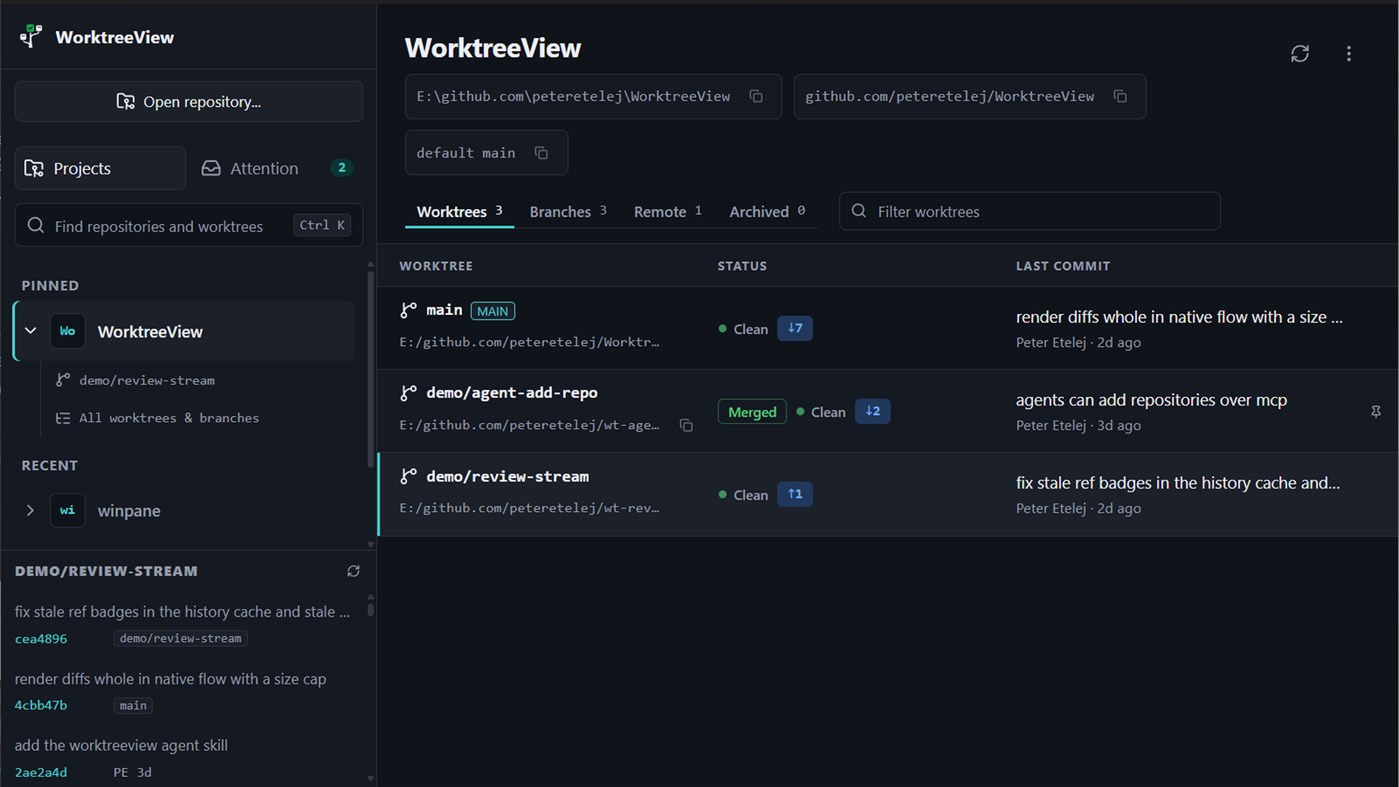Image resolution: width=1399 pixels, height=787 pixels.
Task: Focus the Find repositories and worktrees field
Action: pyautogui.click(x=189, y=226)
